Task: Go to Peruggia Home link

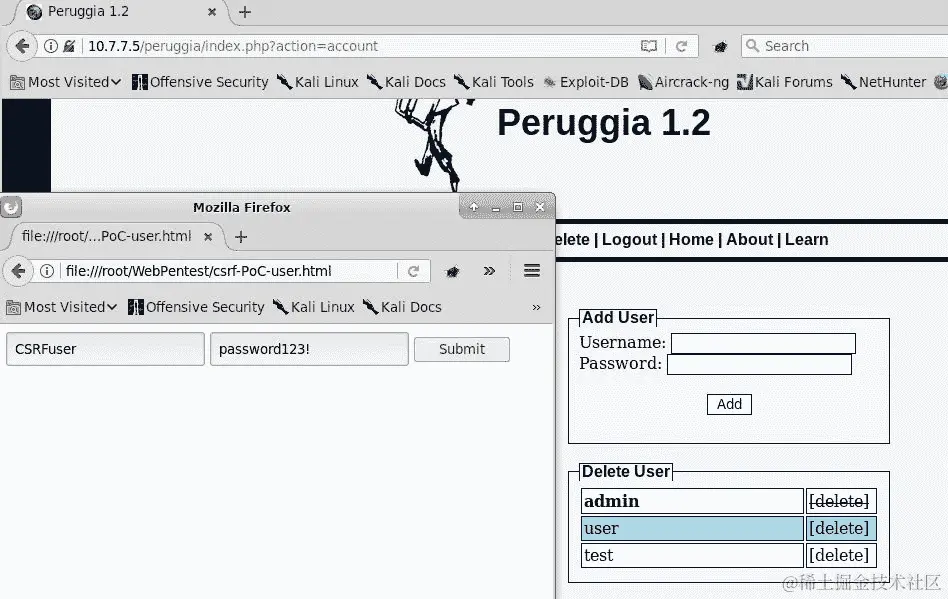Action: point(691,239)
